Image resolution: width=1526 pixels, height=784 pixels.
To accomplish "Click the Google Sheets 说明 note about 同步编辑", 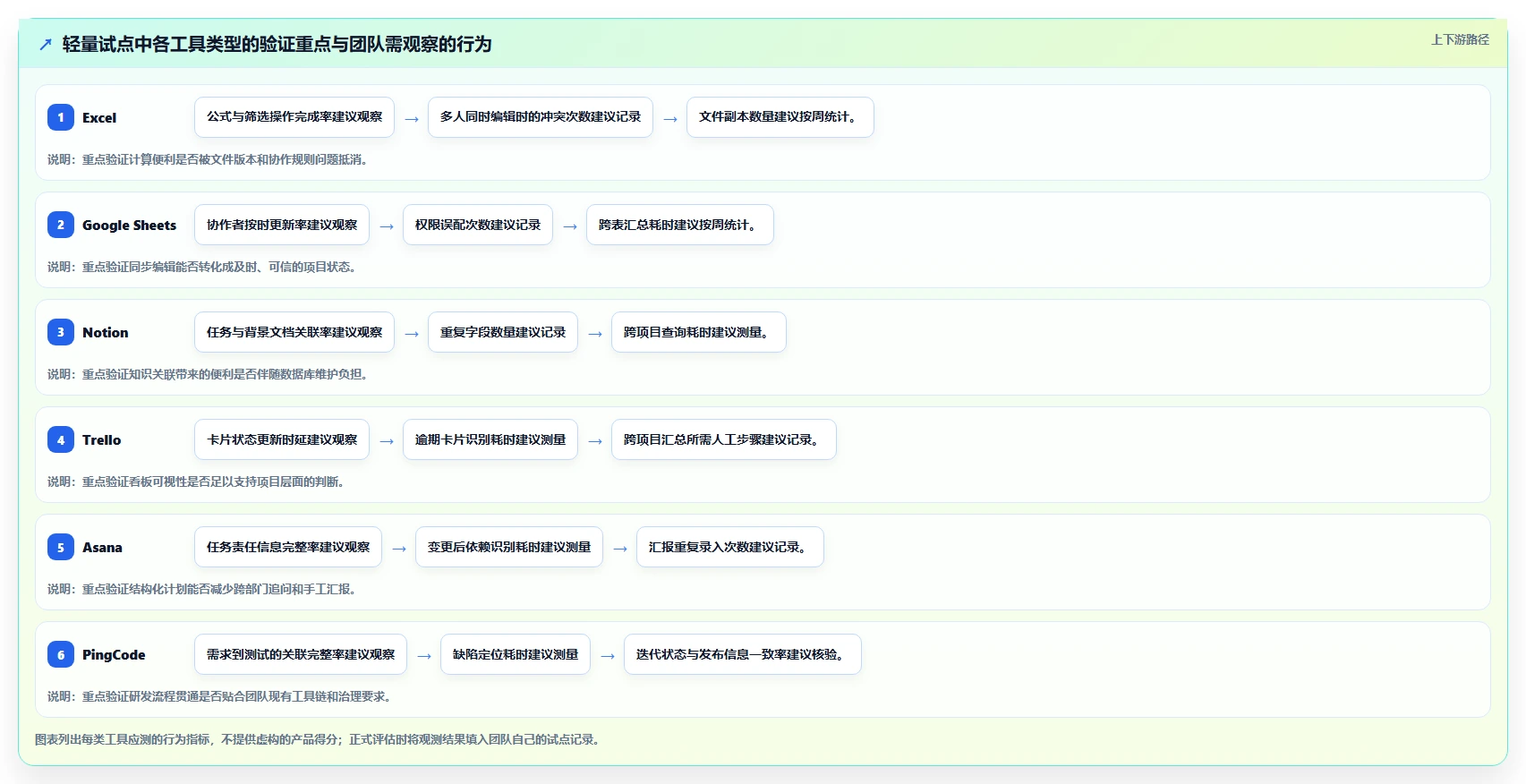I will click(201, 267).
